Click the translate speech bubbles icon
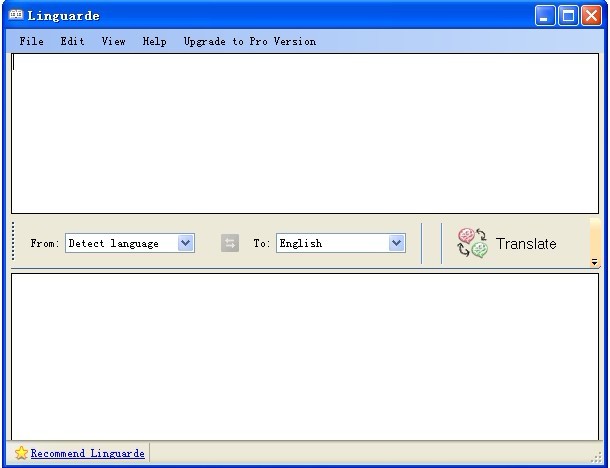The width and height of the screenshot is (610, 468). [x=472, y=243]
